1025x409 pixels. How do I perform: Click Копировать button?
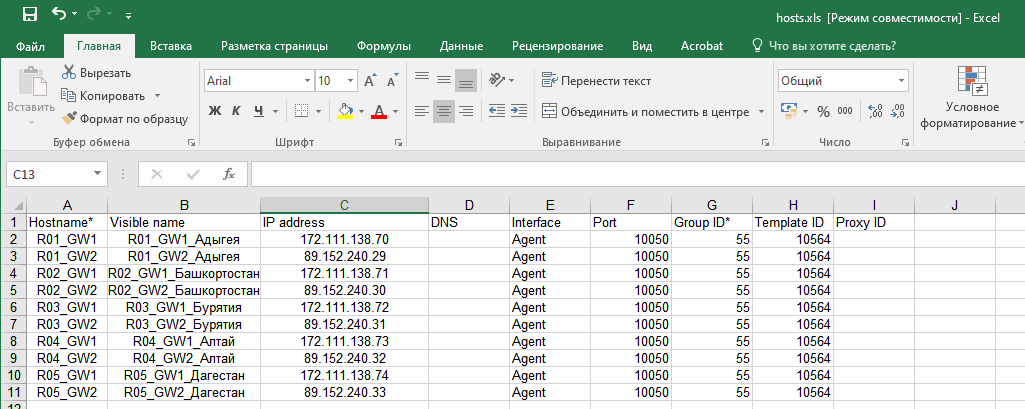coord(104,96)
